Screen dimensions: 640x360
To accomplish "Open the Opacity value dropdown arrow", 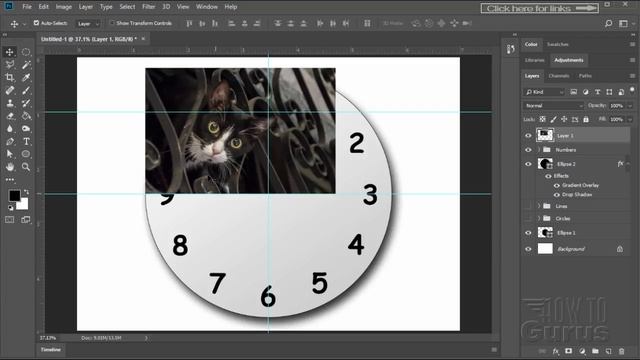I will (630, 106).
